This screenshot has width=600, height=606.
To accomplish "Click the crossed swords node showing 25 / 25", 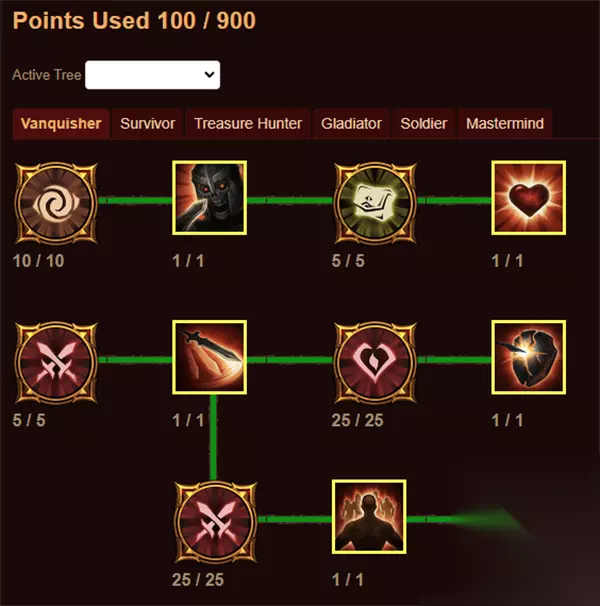I will coord(216,521).
